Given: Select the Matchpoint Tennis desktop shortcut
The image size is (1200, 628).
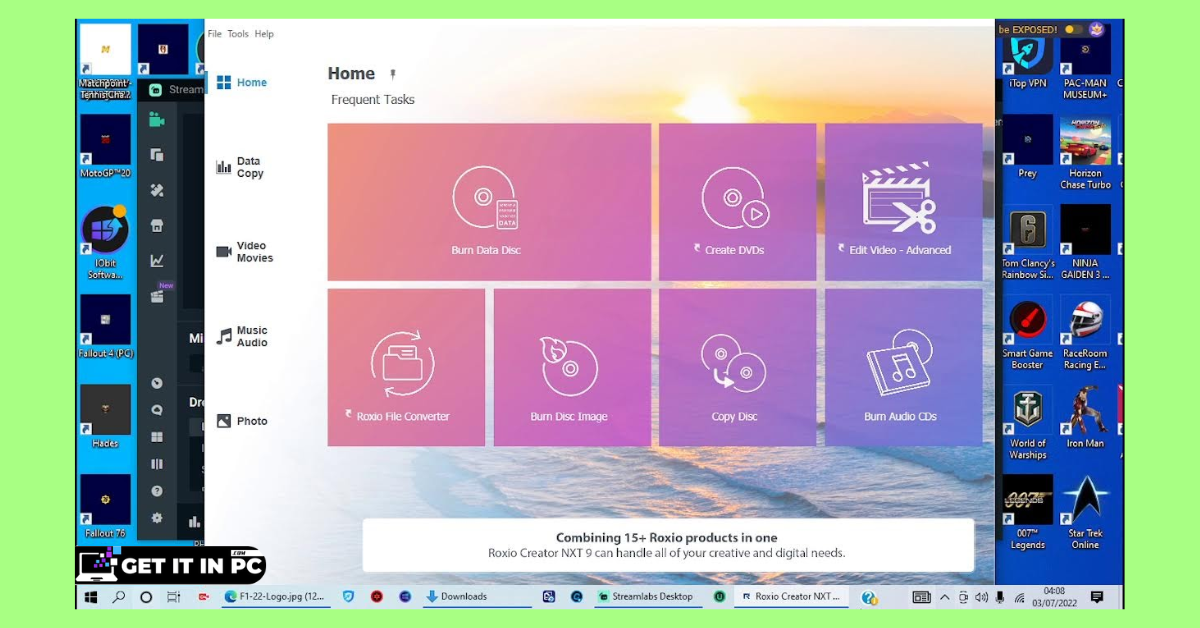Looking at the screenshot, I should (105, 62).
